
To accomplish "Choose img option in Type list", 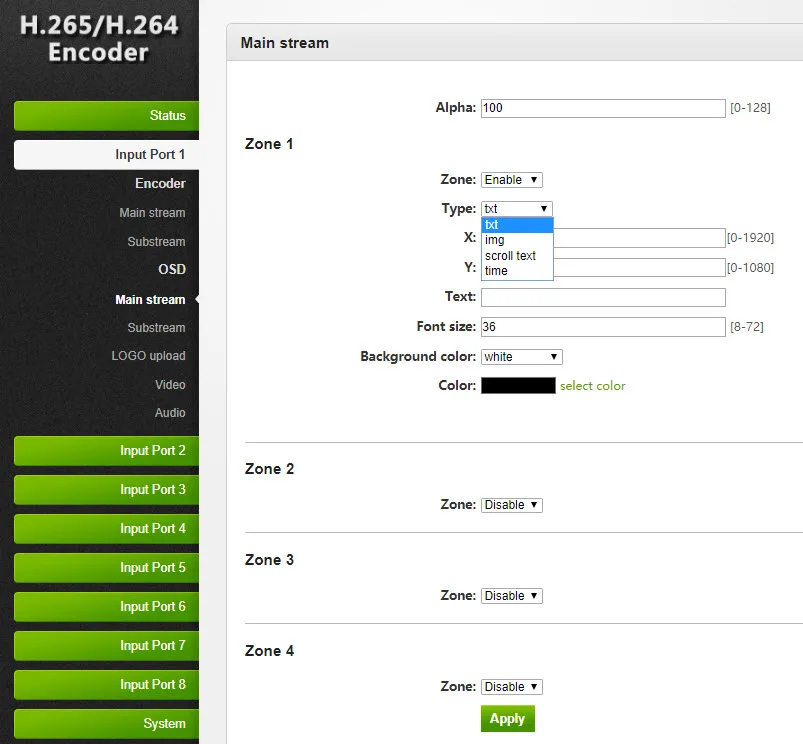I will 517,240.
